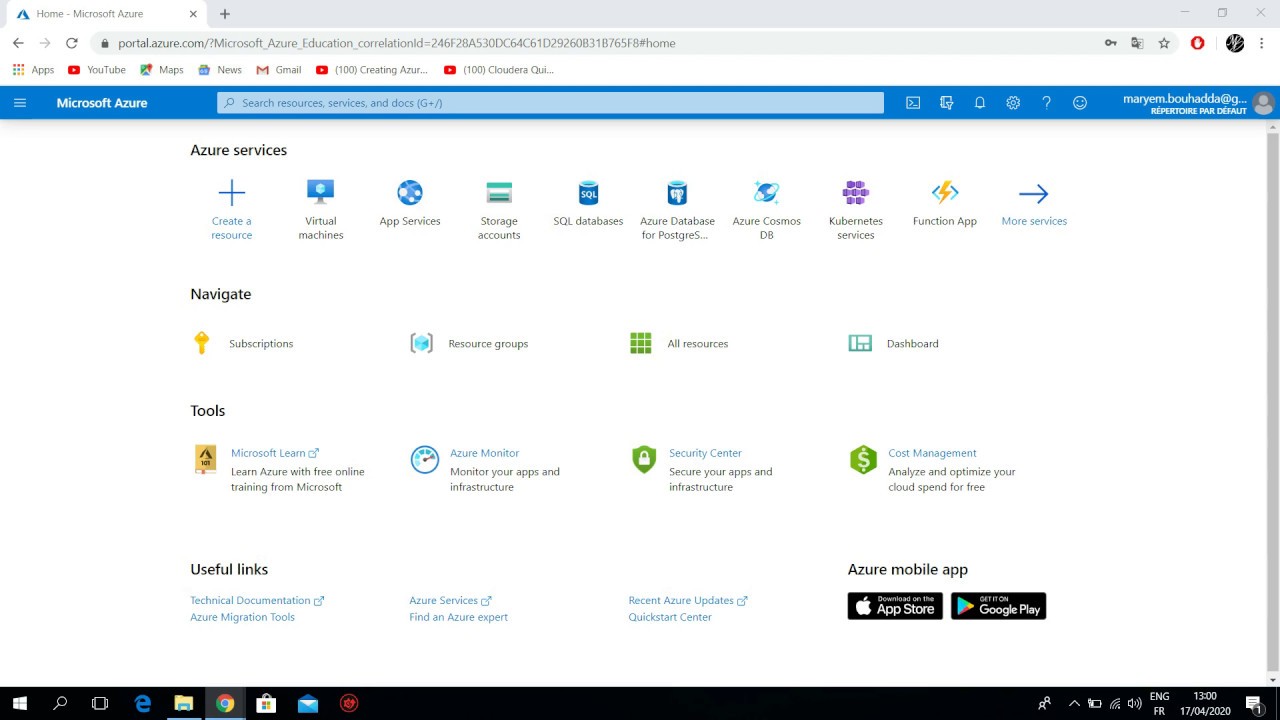Open File Explorer from taskbar

[x=184, y=703]
